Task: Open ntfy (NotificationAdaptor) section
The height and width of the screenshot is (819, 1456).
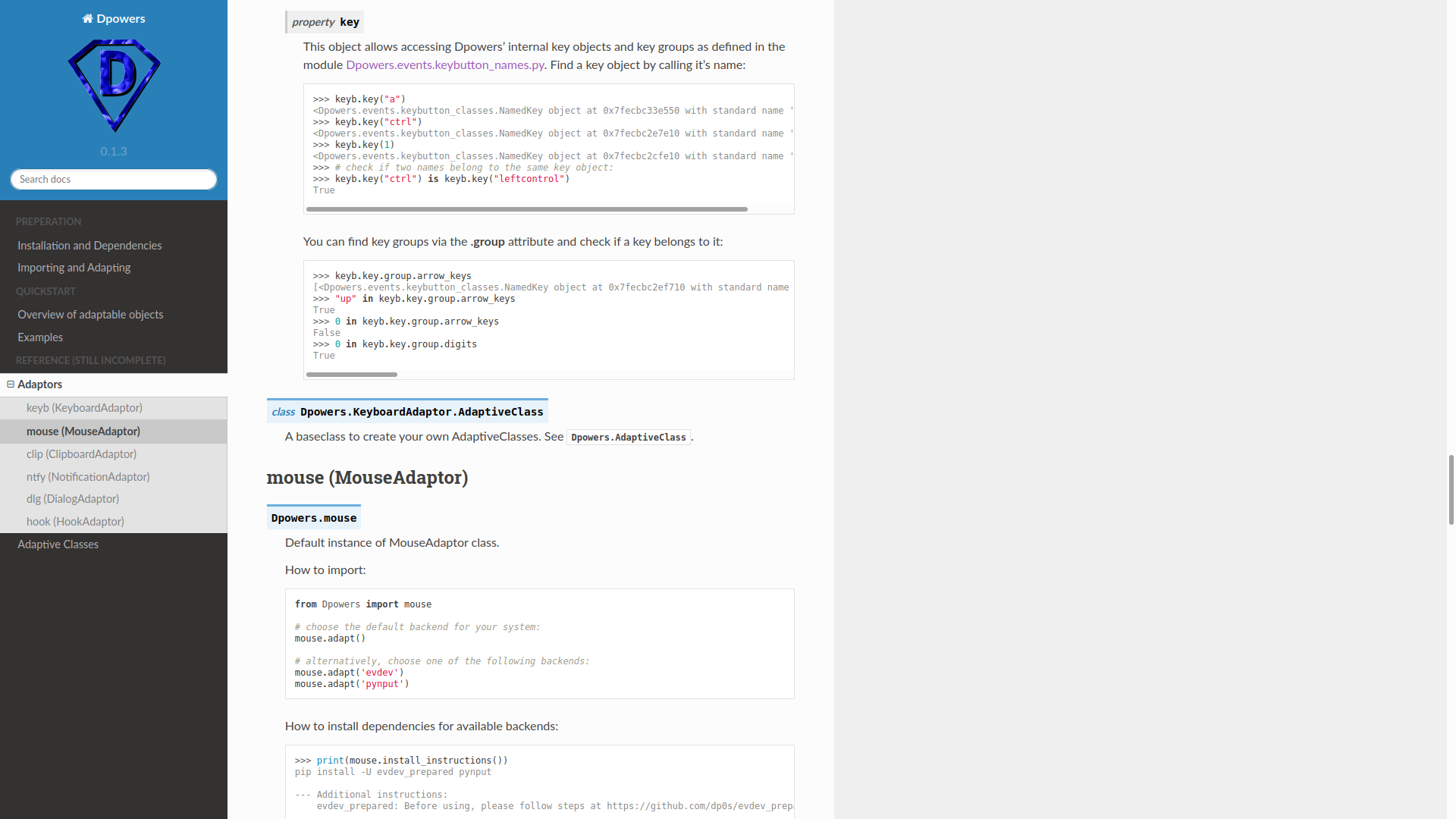Action: (x=88, y=477)
